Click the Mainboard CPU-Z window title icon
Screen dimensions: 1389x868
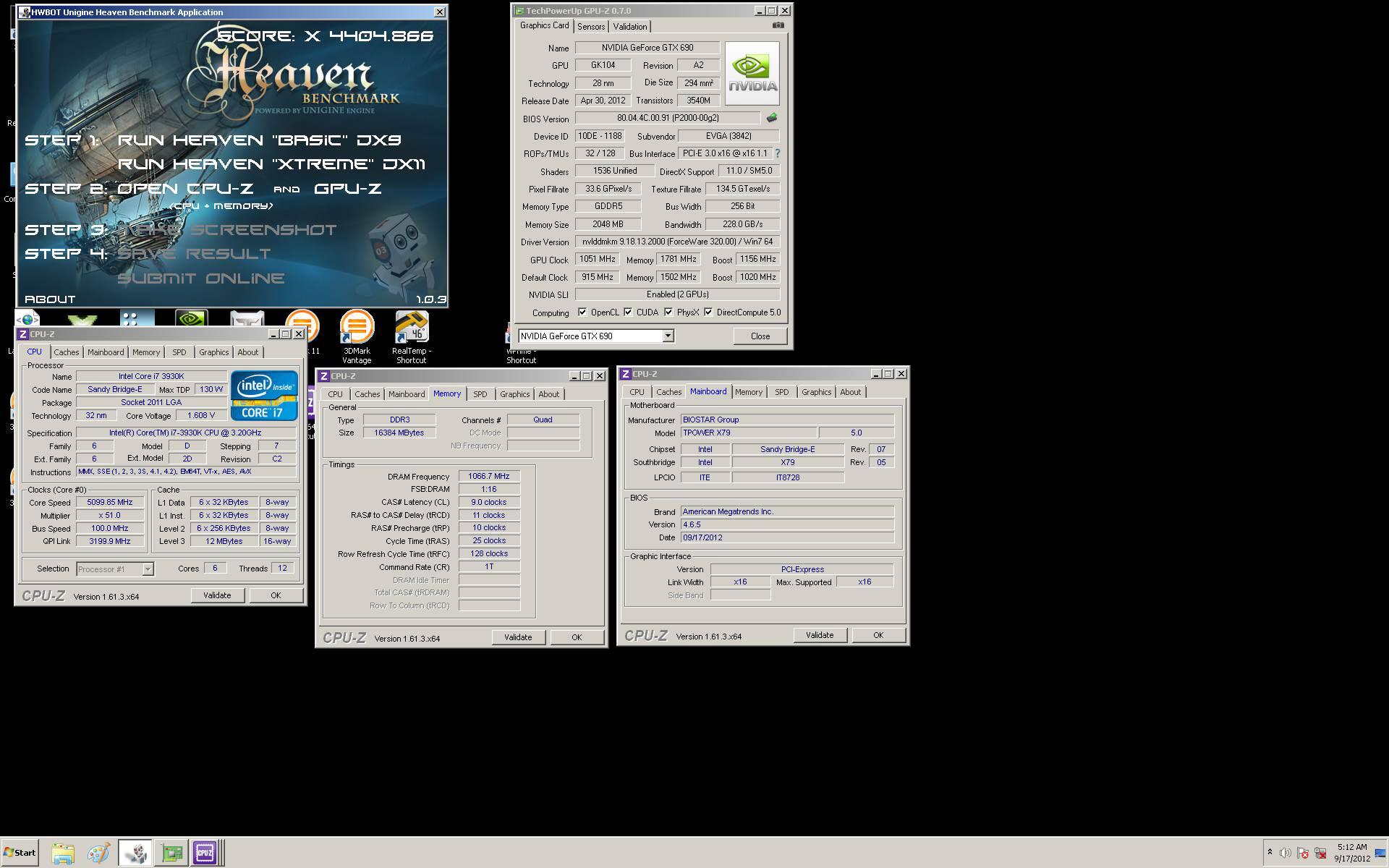click(626, 374)
